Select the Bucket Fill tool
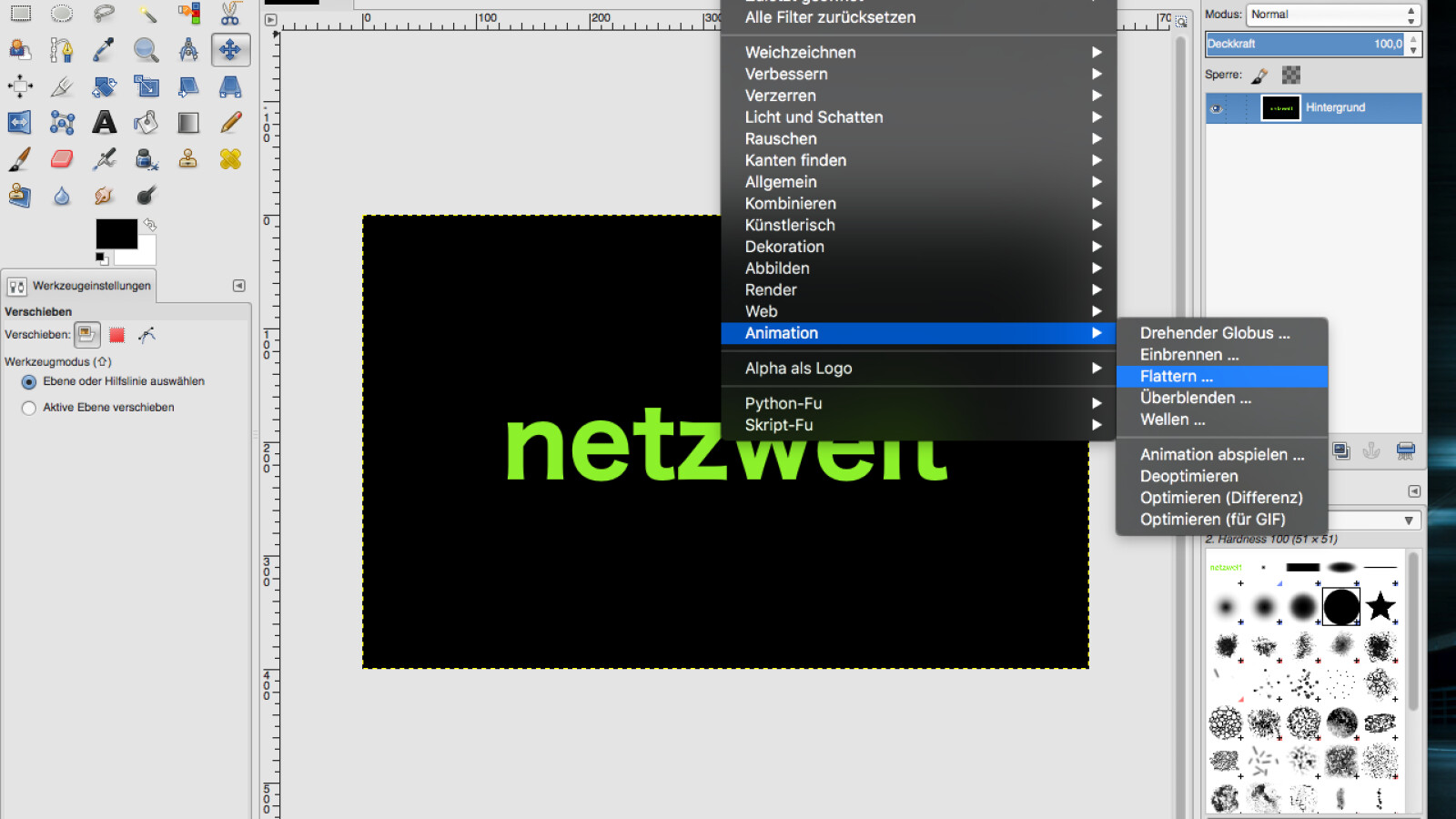This screenshot has height=819, width=1456. pos(147,122)
